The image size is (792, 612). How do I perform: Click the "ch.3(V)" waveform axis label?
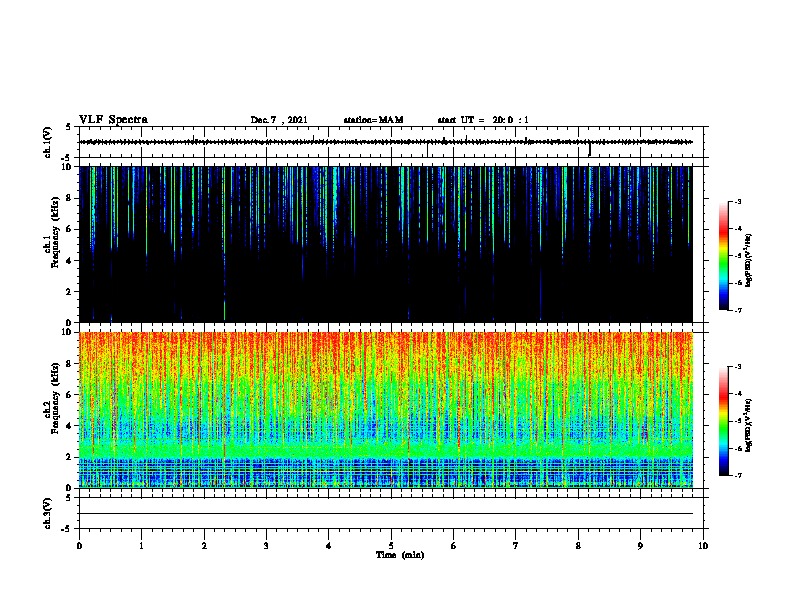pos(48,513)
